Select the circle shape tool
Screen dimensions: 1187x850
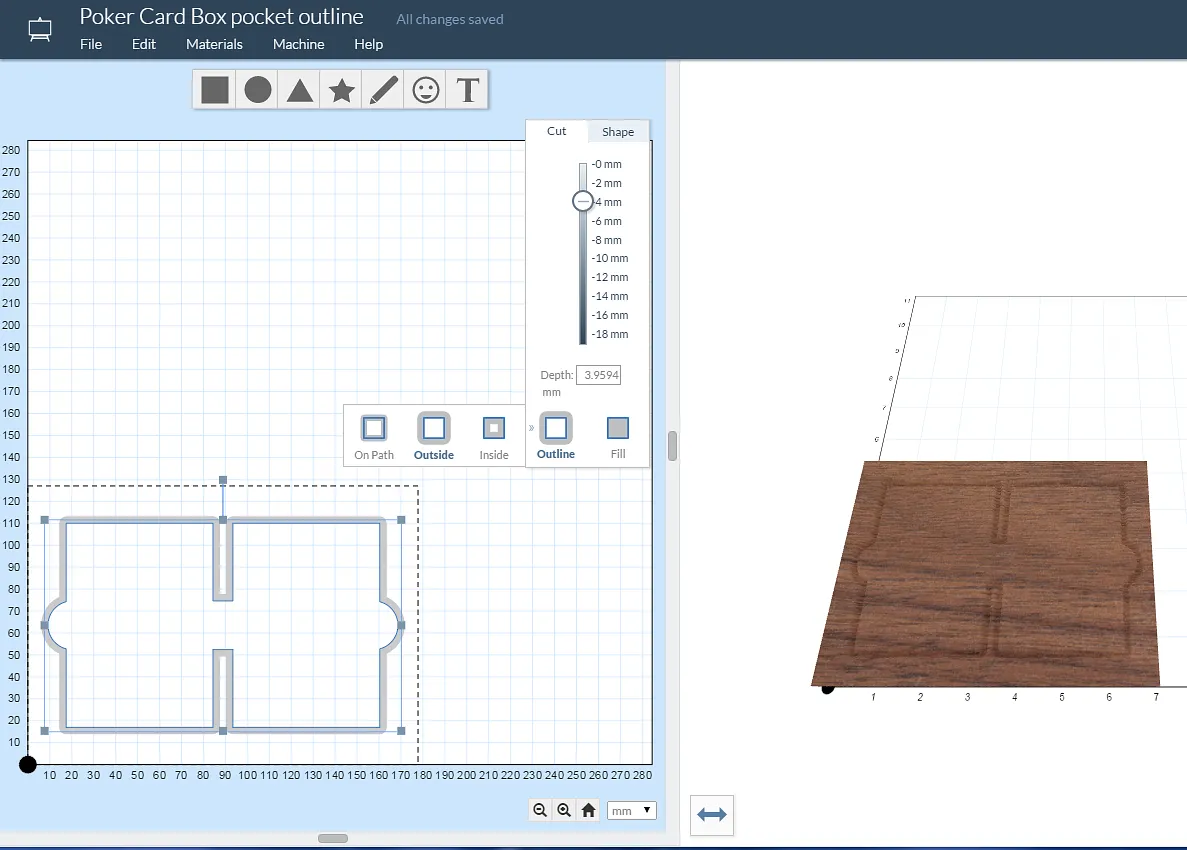pos(258,90)
